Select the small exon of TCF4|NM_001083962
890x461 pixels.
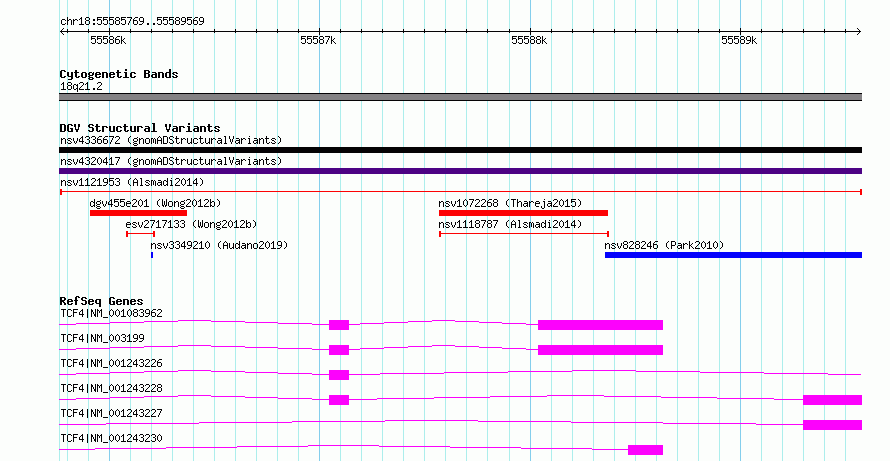(339, 325)
